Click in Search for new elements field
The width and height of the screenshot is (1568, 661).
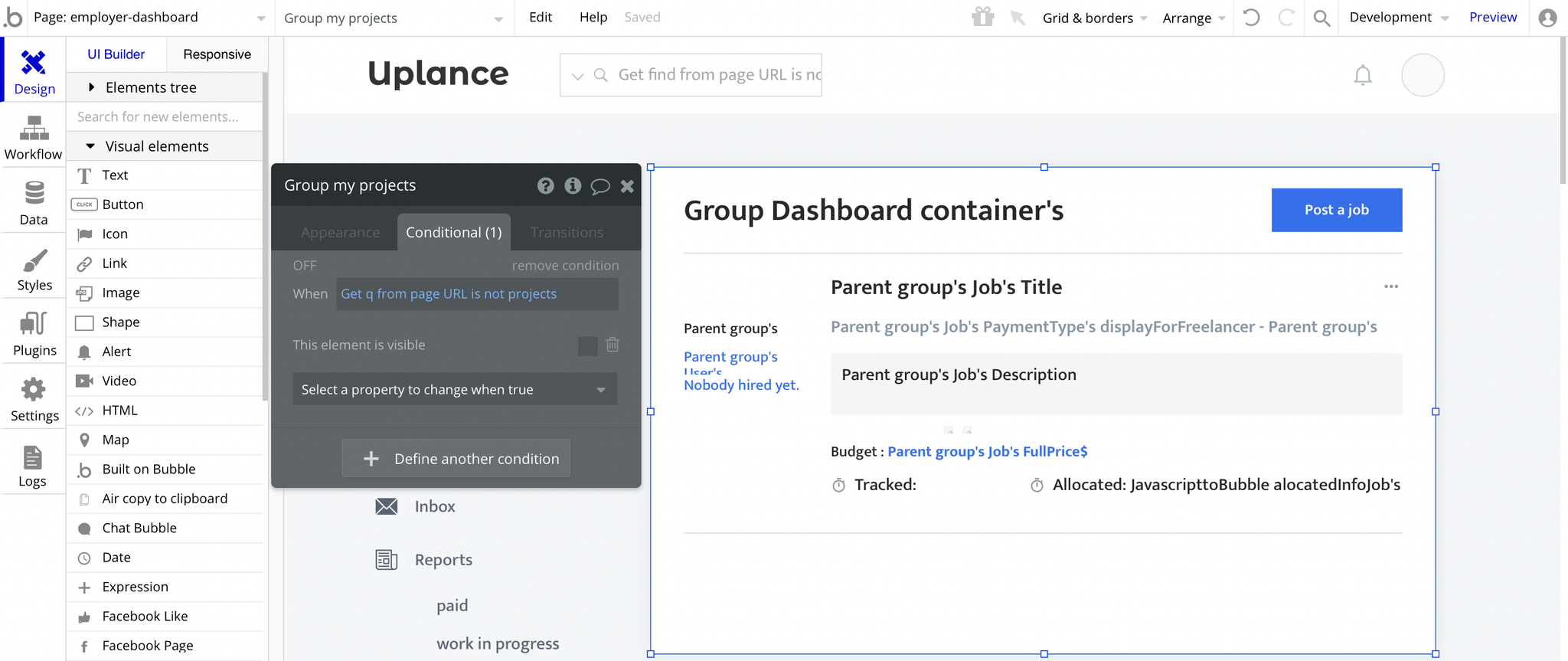click(165, 116)
